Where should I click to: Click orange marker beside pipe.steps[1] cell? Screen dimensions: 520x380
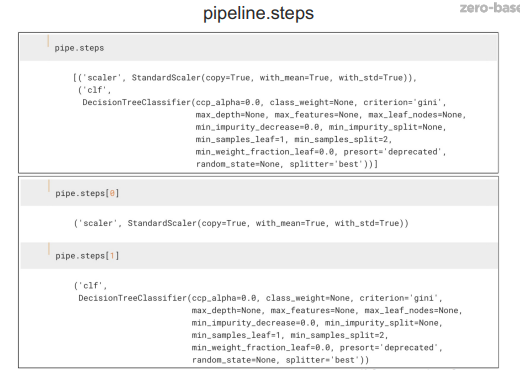(49, 249)
